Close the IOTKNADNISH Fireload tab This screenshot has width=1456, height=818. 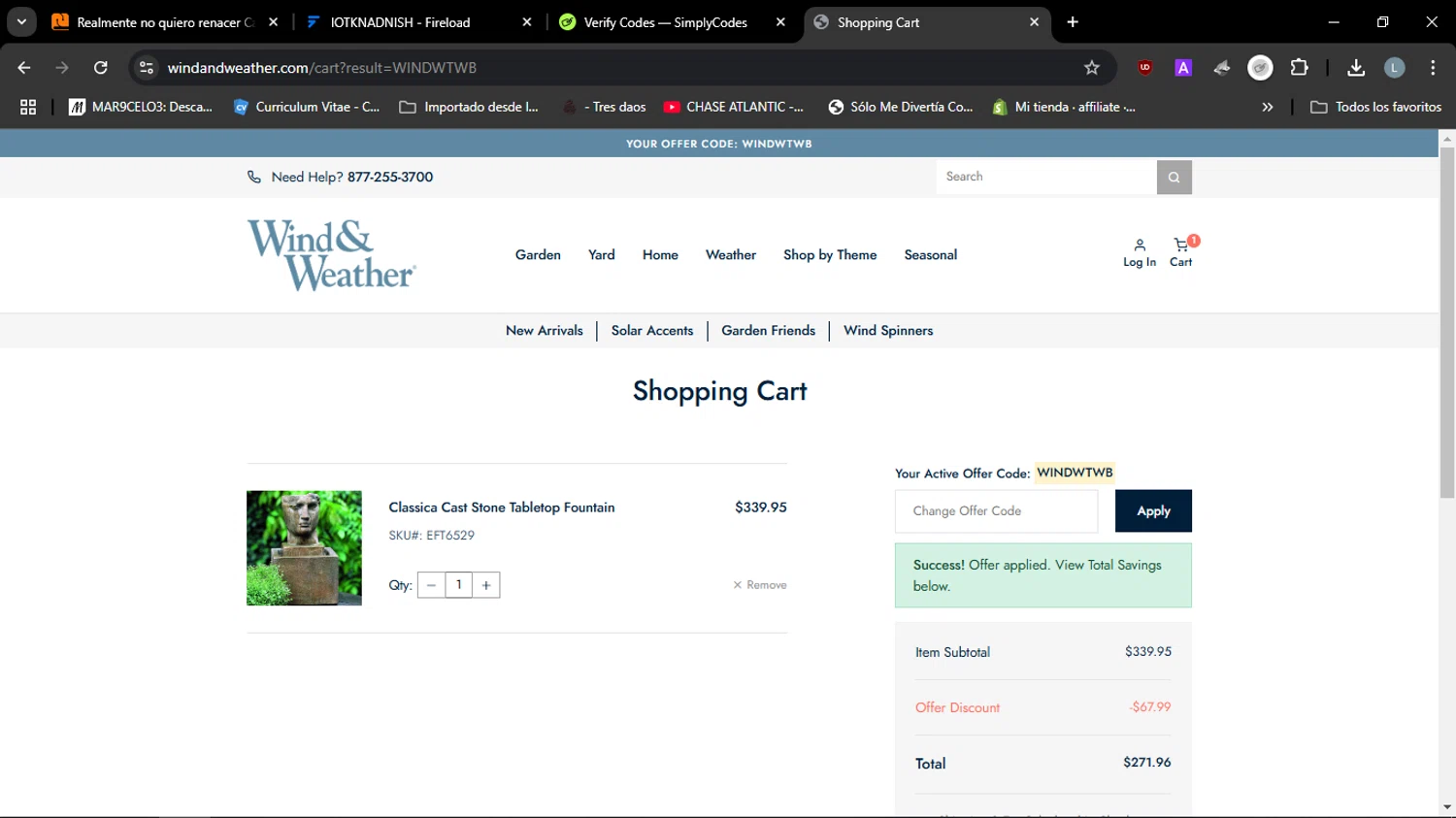click(x=527, y=21)
